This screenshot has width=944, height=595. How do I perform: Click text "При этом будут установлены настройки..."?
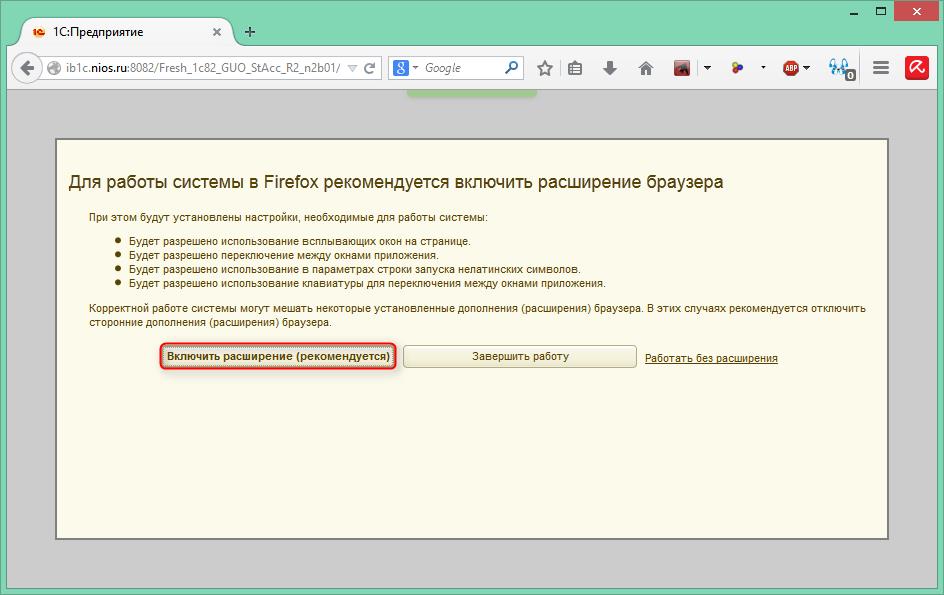tap(288, 217)
